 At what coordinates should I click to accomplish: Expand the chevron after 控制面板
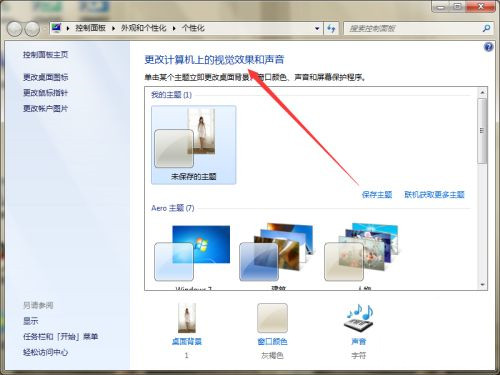pos(113,29)
